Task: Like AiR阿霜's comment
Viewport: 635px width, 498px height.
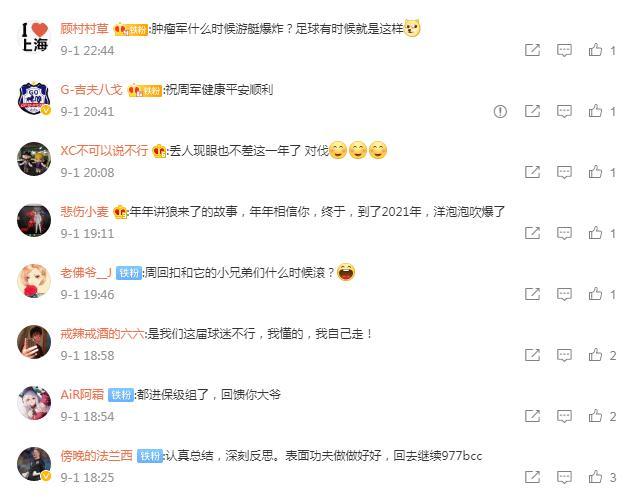Action: click(595, 416)
